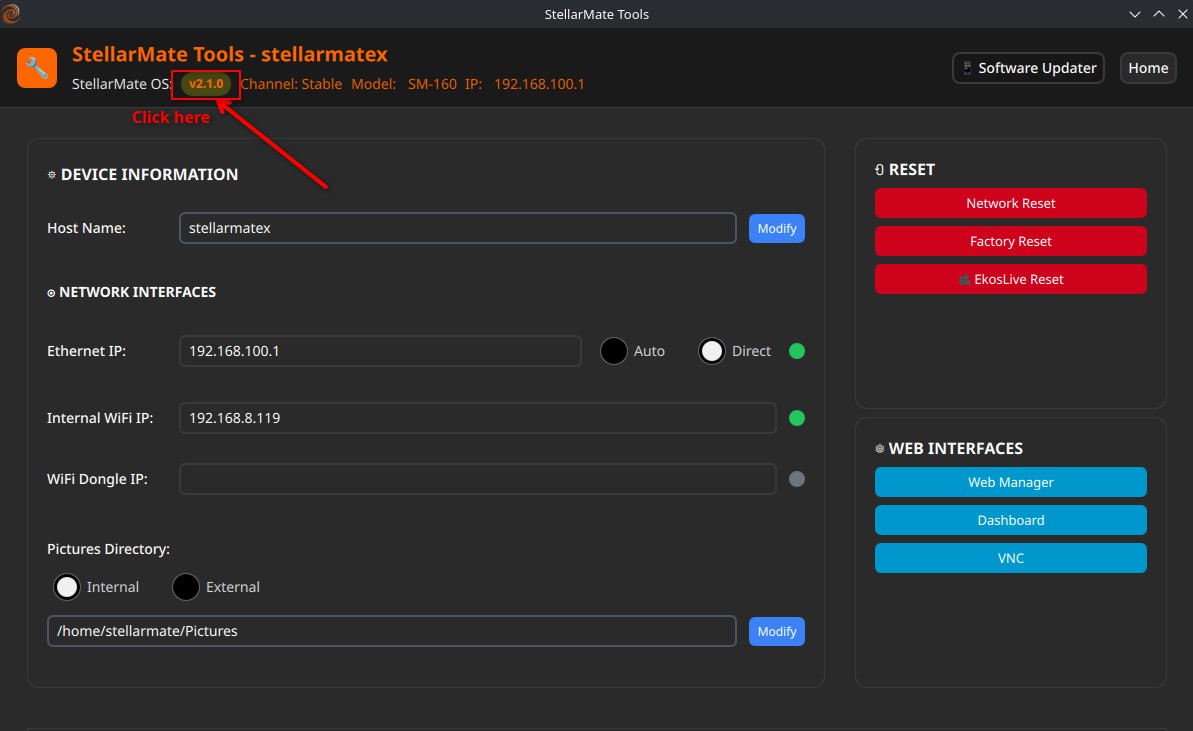
Task: Open the Software Updater
Action: point(1028,68)
